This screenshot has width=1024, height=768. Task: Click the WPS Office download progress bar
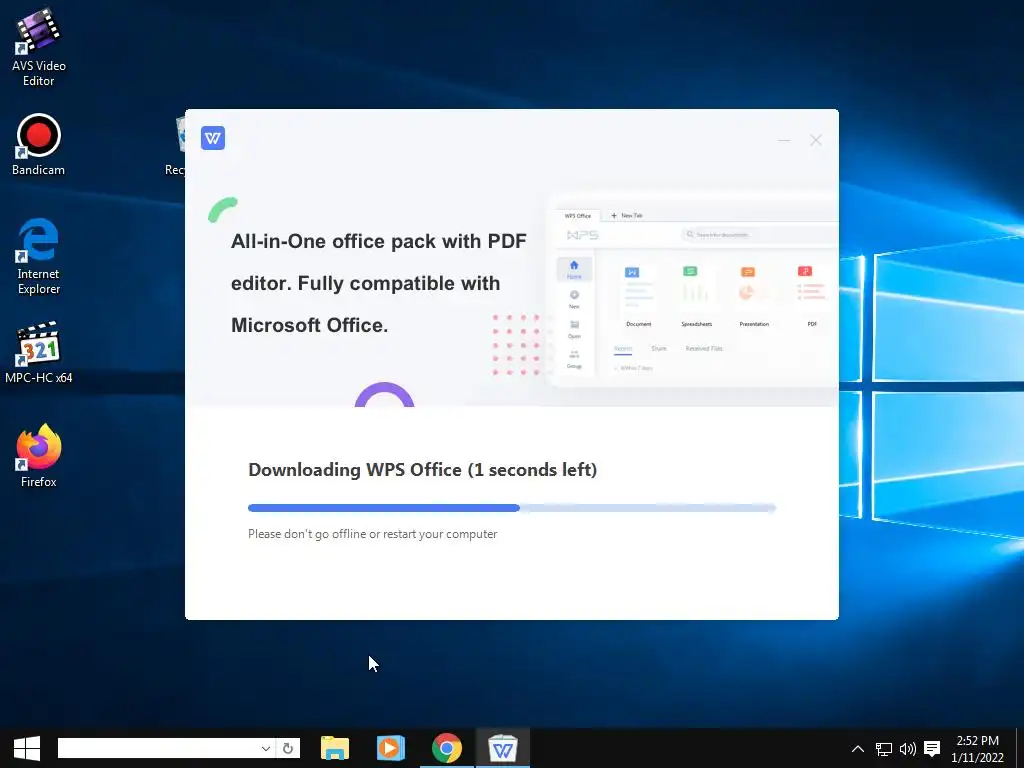(x=511, y=507)
